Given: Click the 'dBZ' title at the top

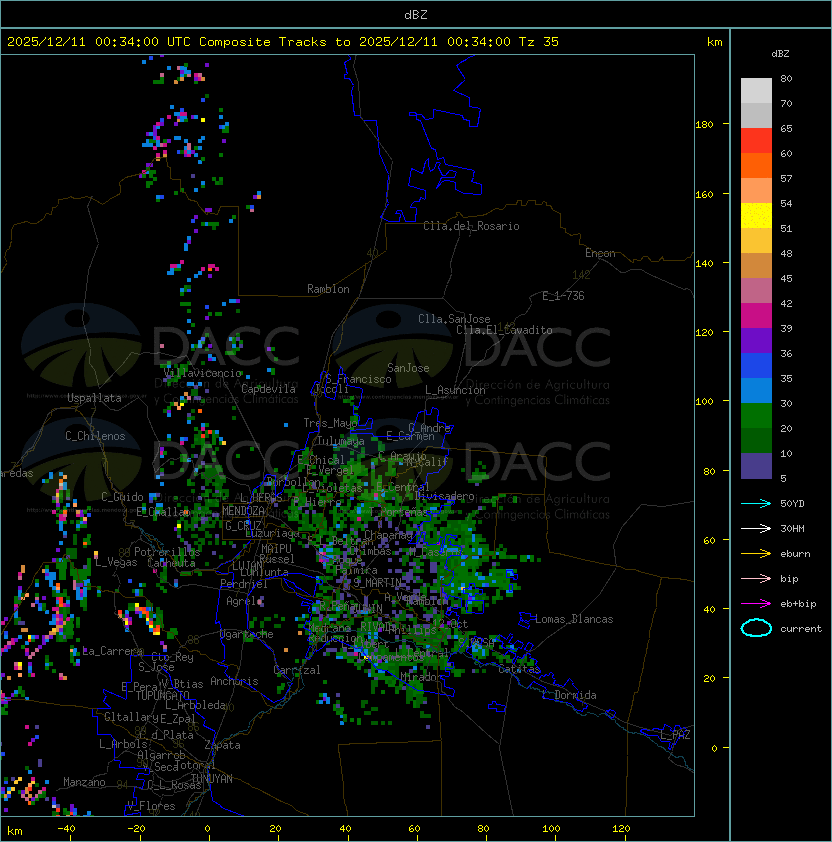Looking at the screenshot, I should pos(416,14).
